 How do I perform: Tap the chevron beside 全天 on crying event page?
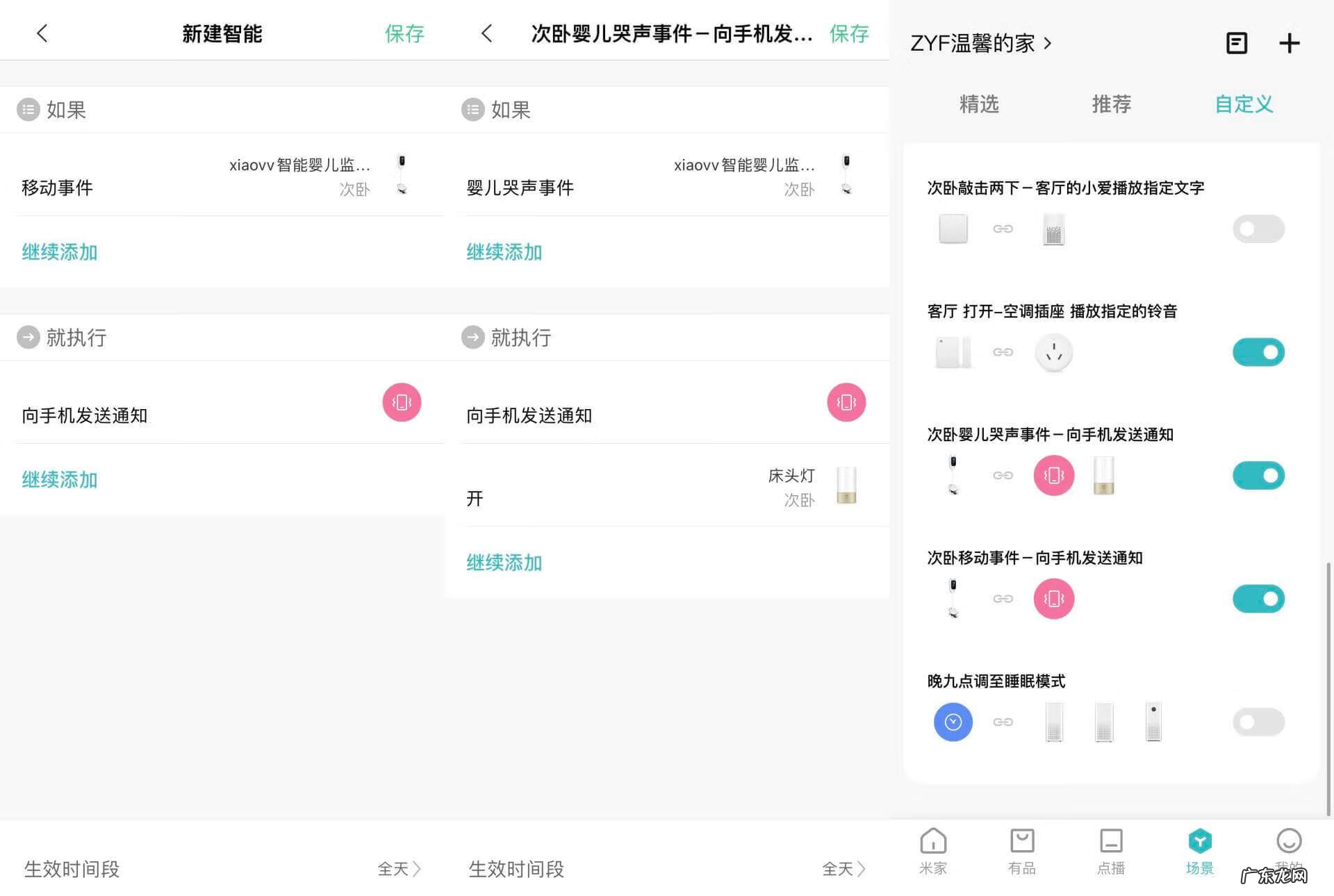[x=862, y=869]
